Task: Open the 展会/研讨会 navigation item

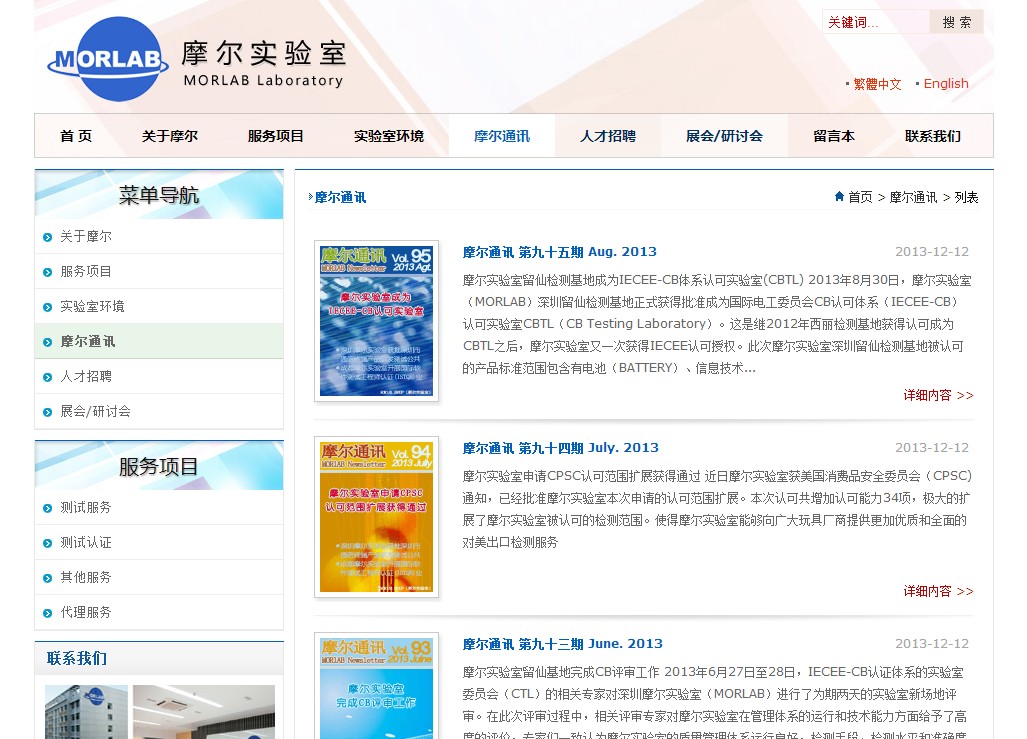Action: [724, 136]
